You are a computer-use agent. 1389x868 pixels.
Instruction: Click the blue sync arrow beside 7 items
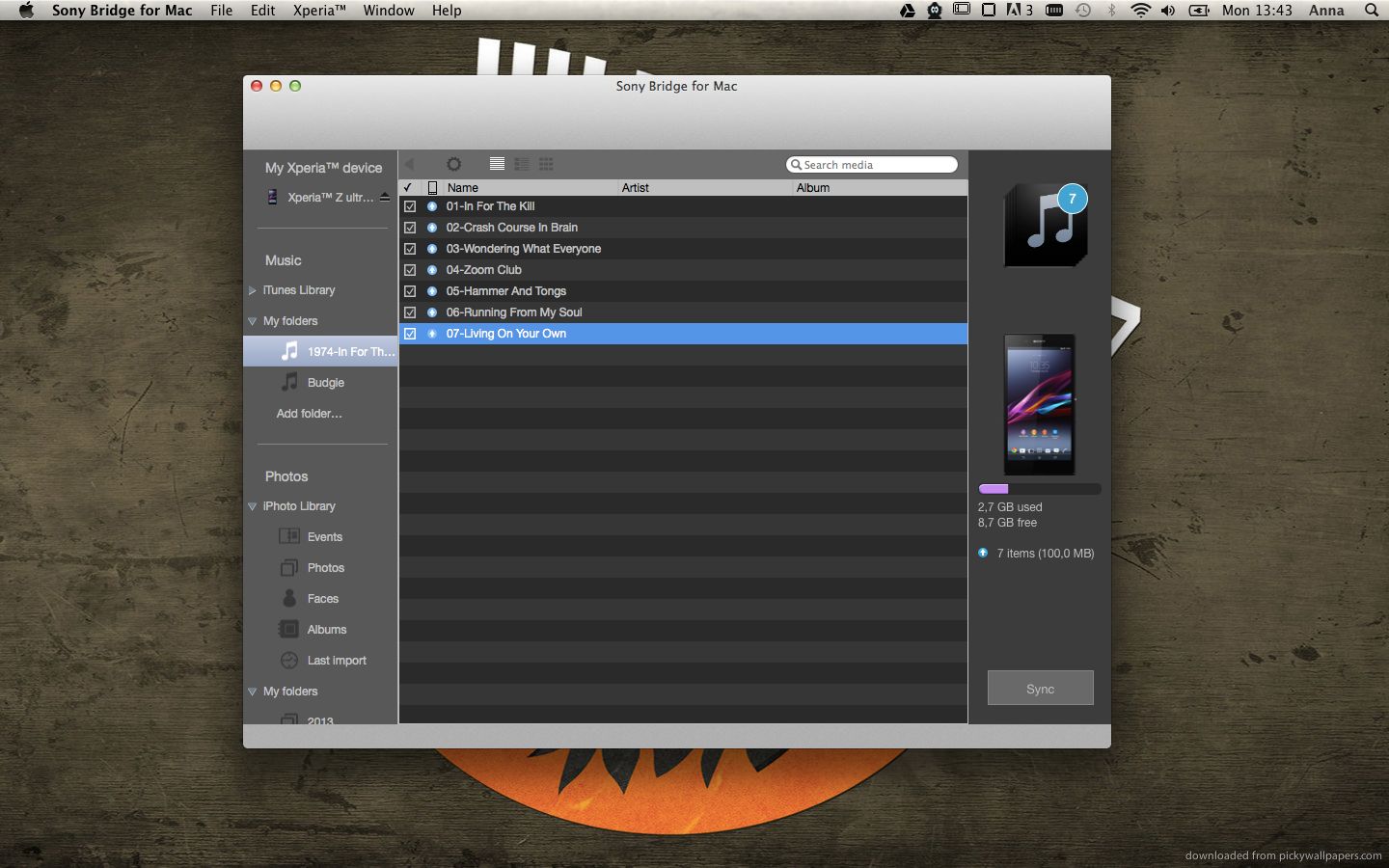point(983,553)
